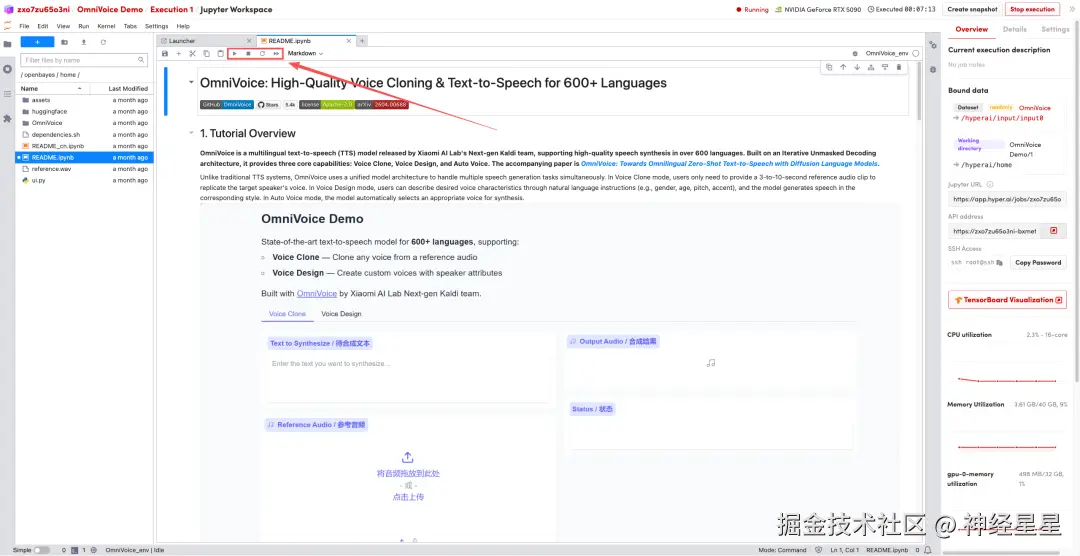Refresh the file browser list
This screenshot has width=1080, height=556.
click(103, 42)
